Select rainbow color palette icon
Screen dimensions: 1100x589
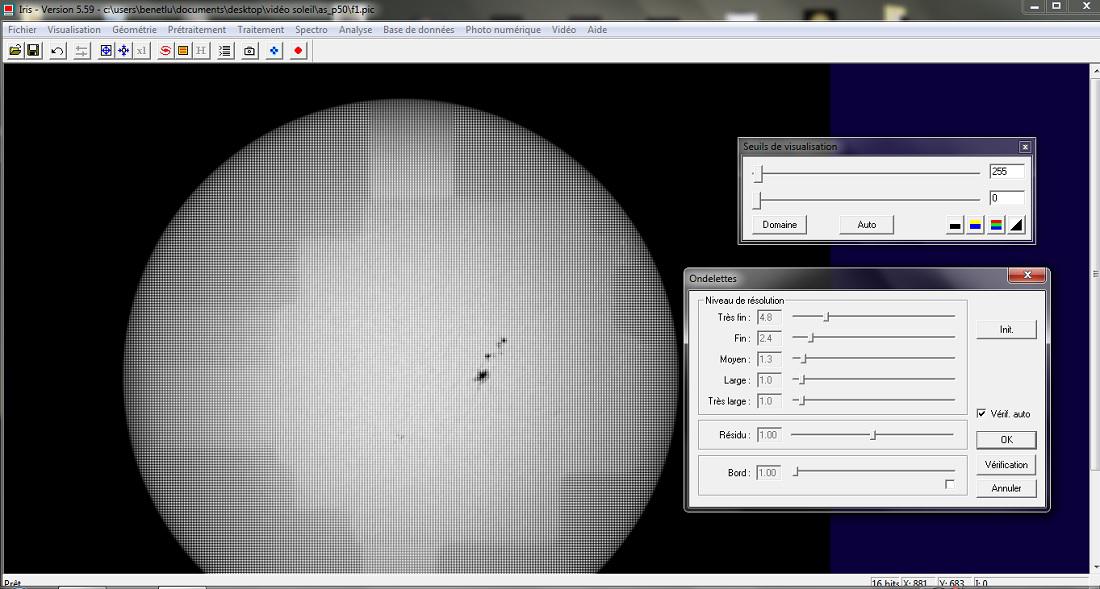995,225
